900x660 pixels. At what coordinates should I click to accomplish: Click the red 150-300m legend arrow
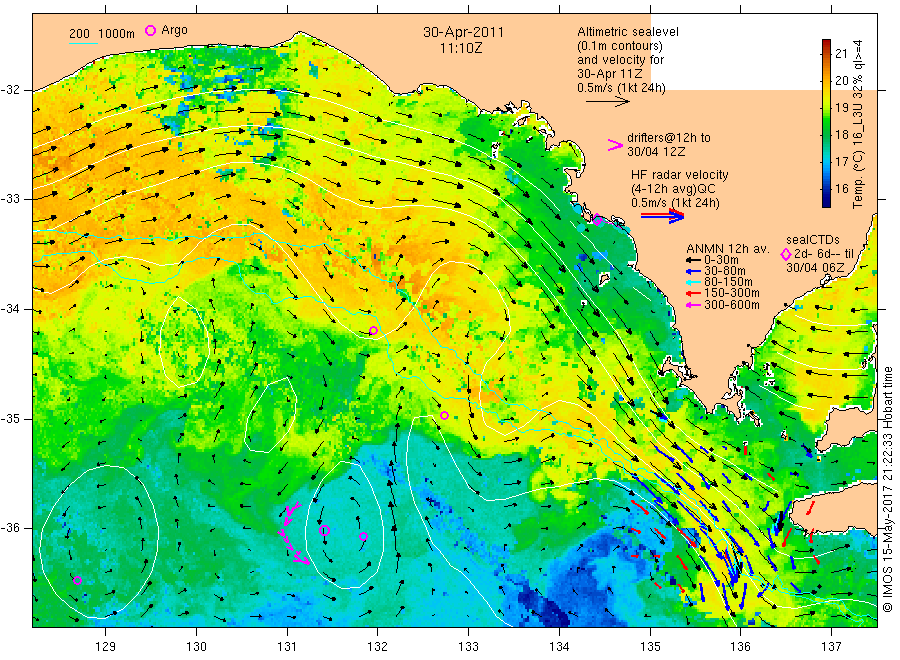(694, 293)
